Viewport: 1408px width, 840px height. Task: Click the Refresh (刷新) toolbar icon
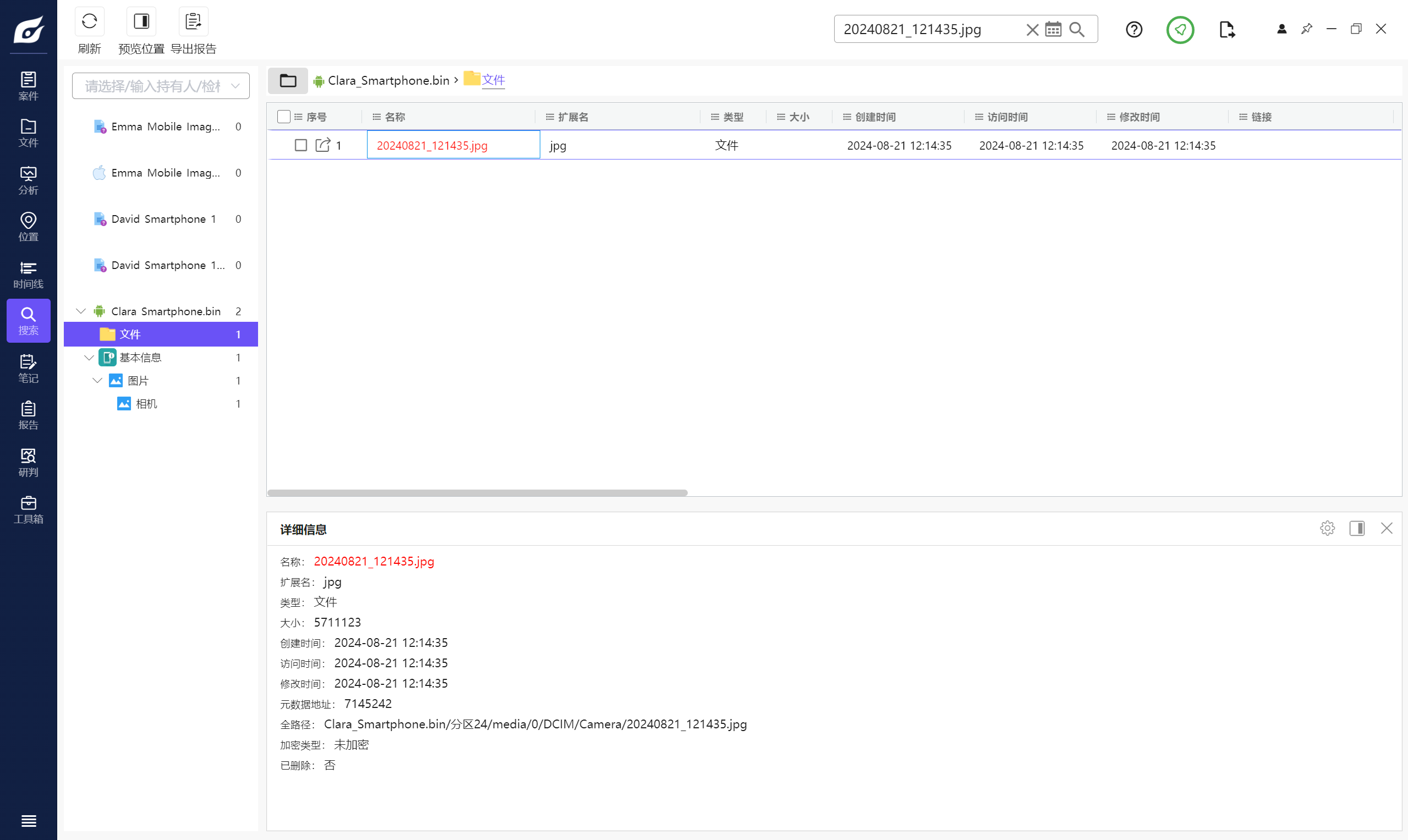point(89,22)
